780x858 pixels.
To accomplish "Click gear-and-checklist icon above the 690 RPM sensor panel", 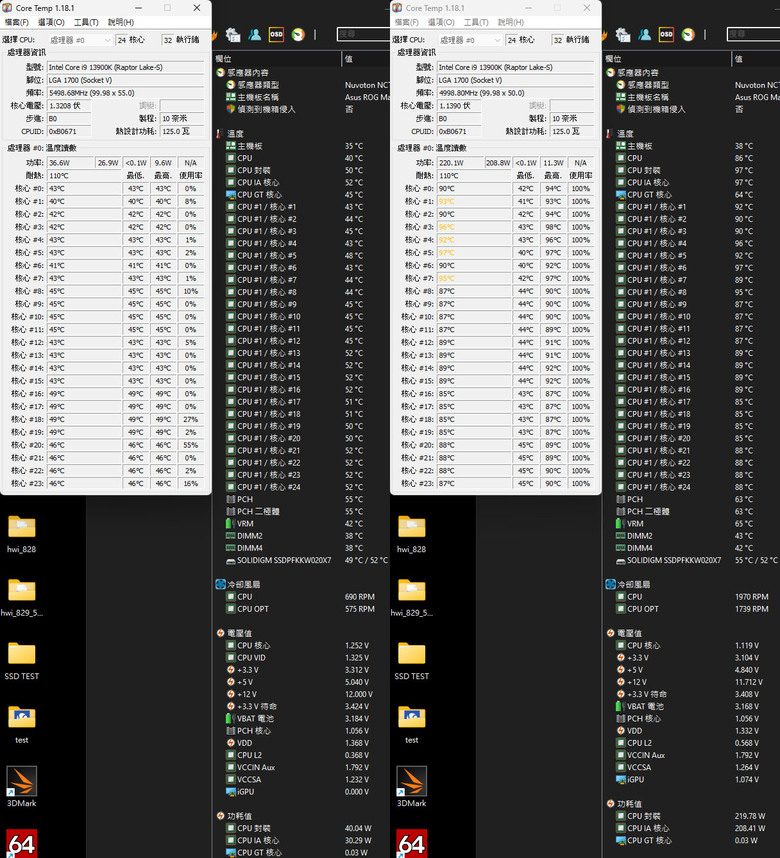I will pyautogui.click(x=233, y=34).
